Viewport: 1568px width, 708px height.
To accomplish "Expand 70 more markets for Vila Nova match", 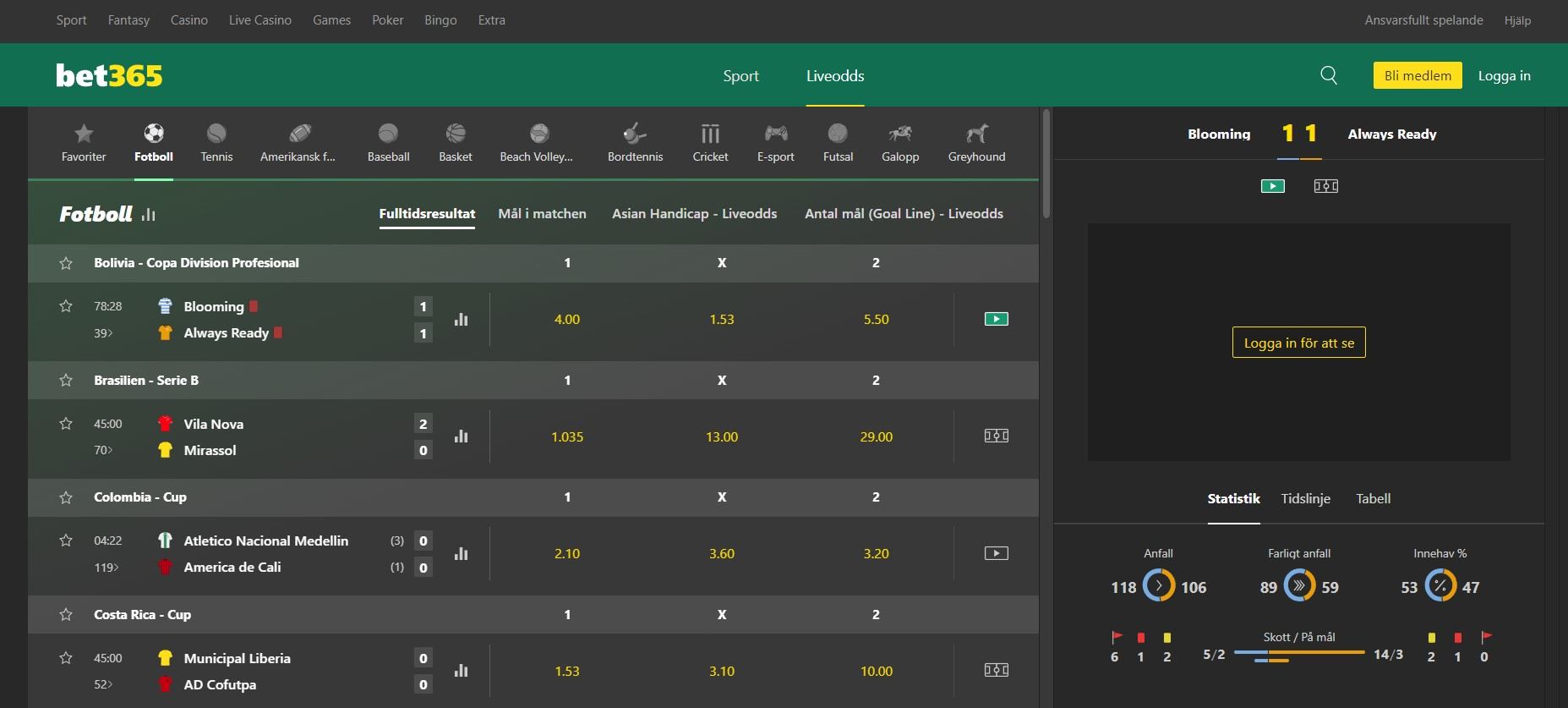I will point(103,450).
